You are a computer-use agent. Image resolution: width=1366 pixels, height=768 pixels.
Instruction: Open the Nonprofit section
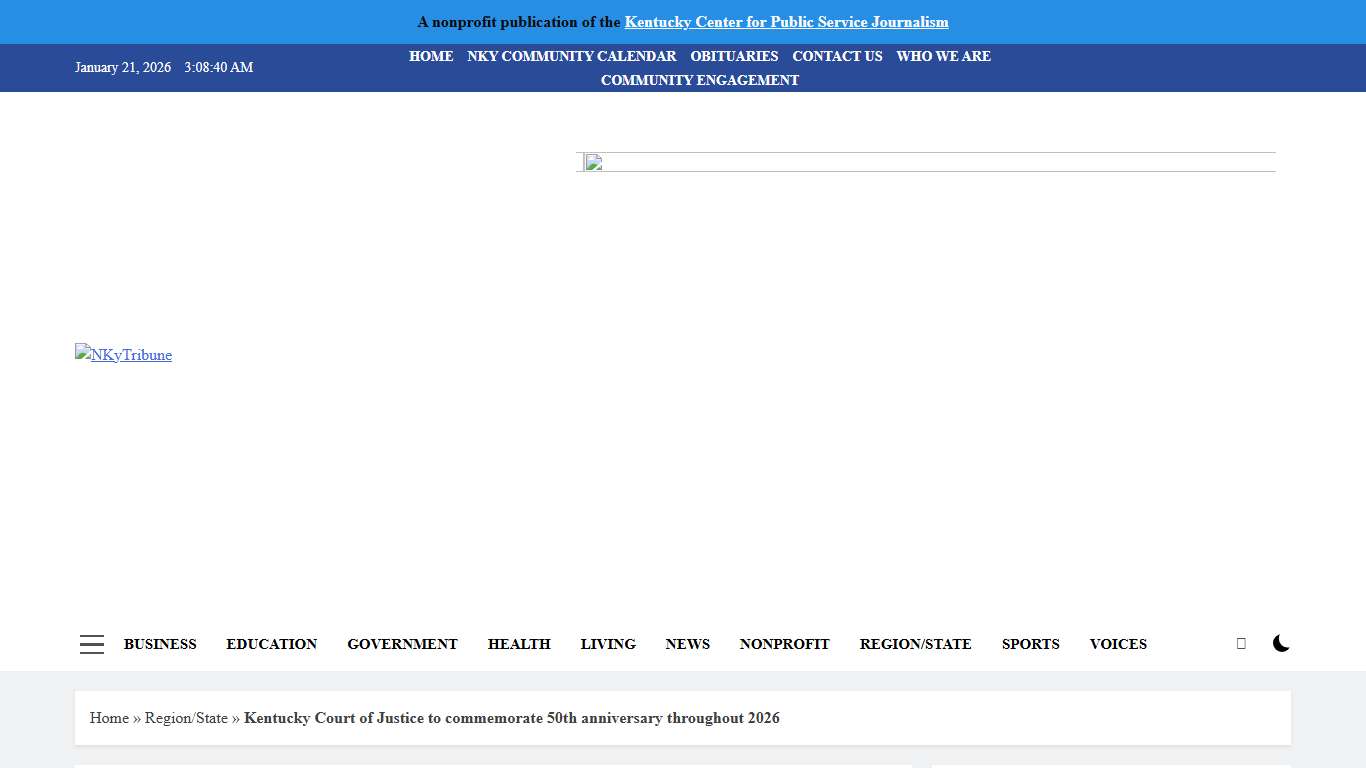click(x=784, y=644)
